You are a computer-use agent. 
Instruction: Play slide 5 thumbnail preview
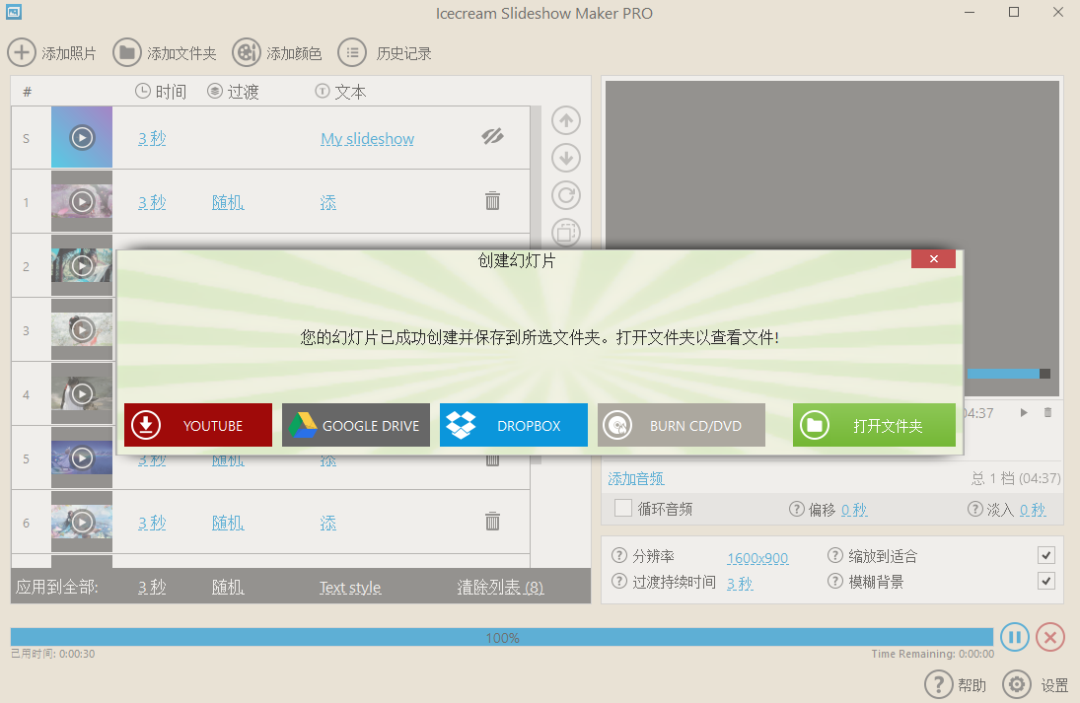coord(82,458)
